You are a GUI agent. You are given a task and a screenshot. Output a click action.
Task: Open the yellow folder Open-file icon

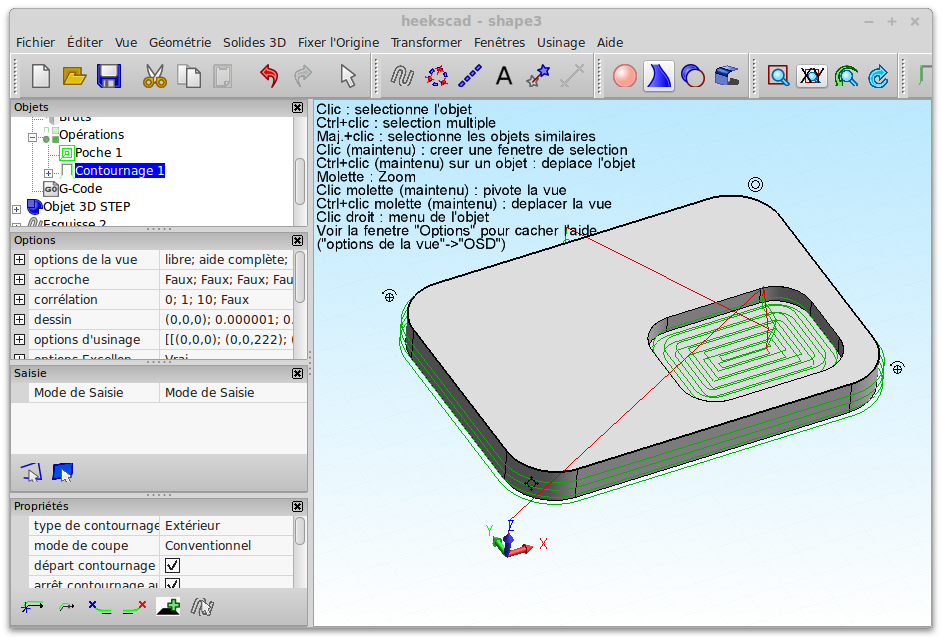click(75, 76)
